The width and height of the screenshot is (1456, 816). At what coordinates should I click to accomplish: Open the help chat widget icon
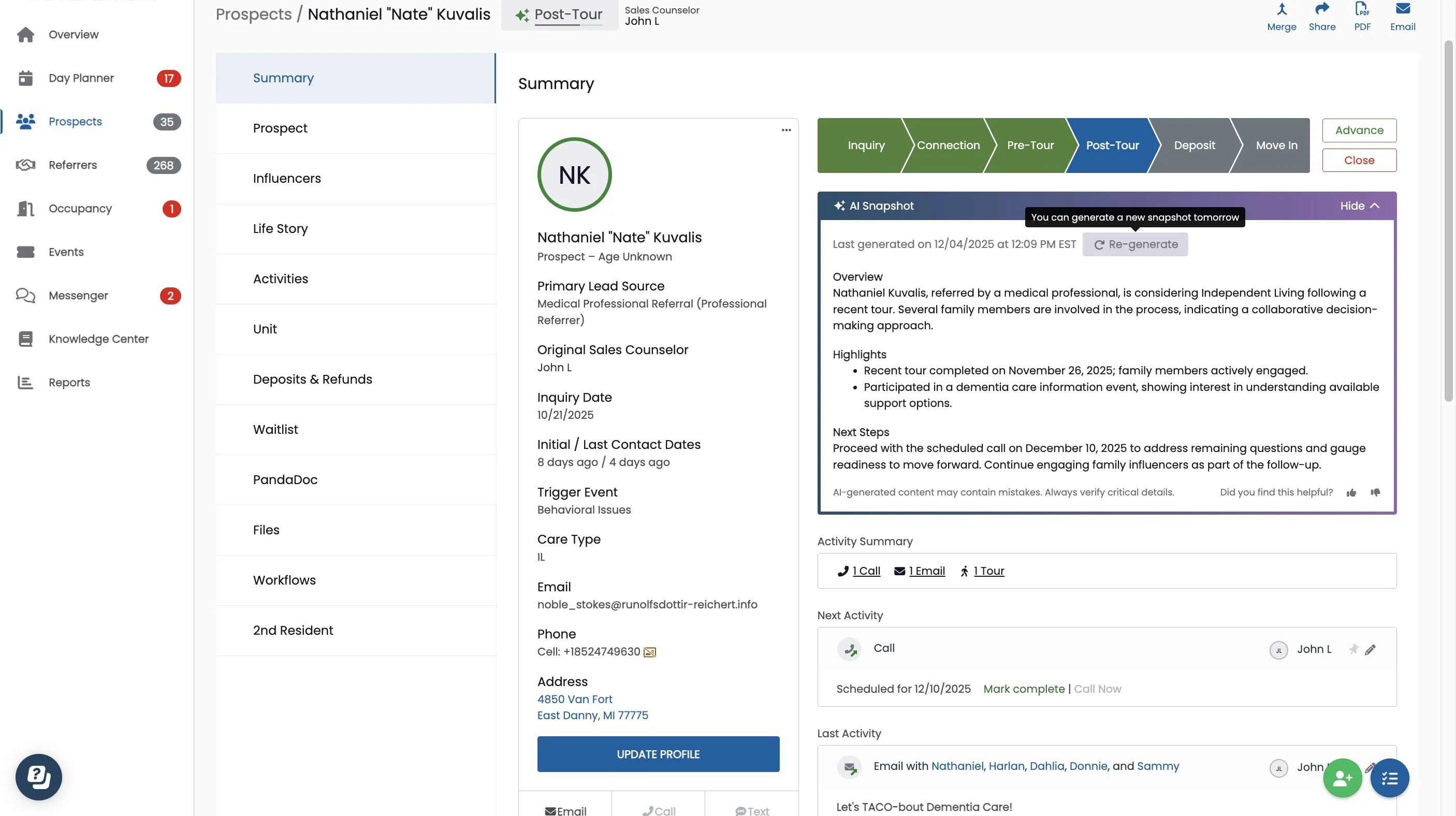point(38,777)
